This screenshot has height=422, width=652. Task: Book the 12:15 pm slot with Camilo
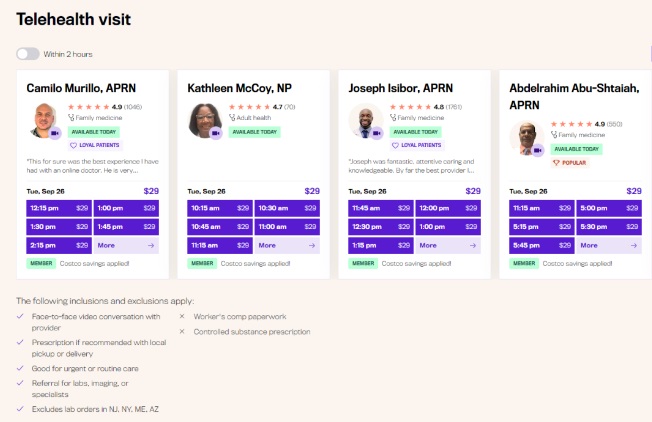click(59, 208)
